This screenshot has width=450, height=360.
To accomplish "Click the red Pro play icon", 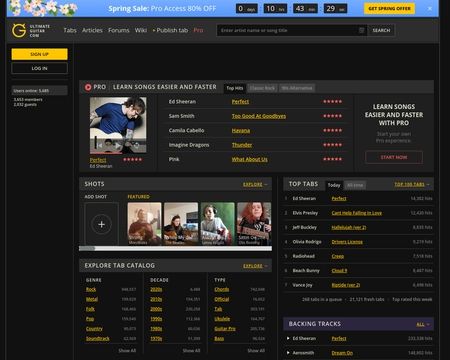I will tap(88, 87).
